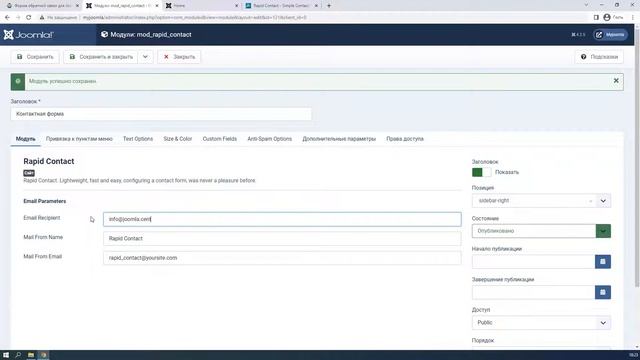
Task: Close the Home browser tab
Action: [236, 6]
